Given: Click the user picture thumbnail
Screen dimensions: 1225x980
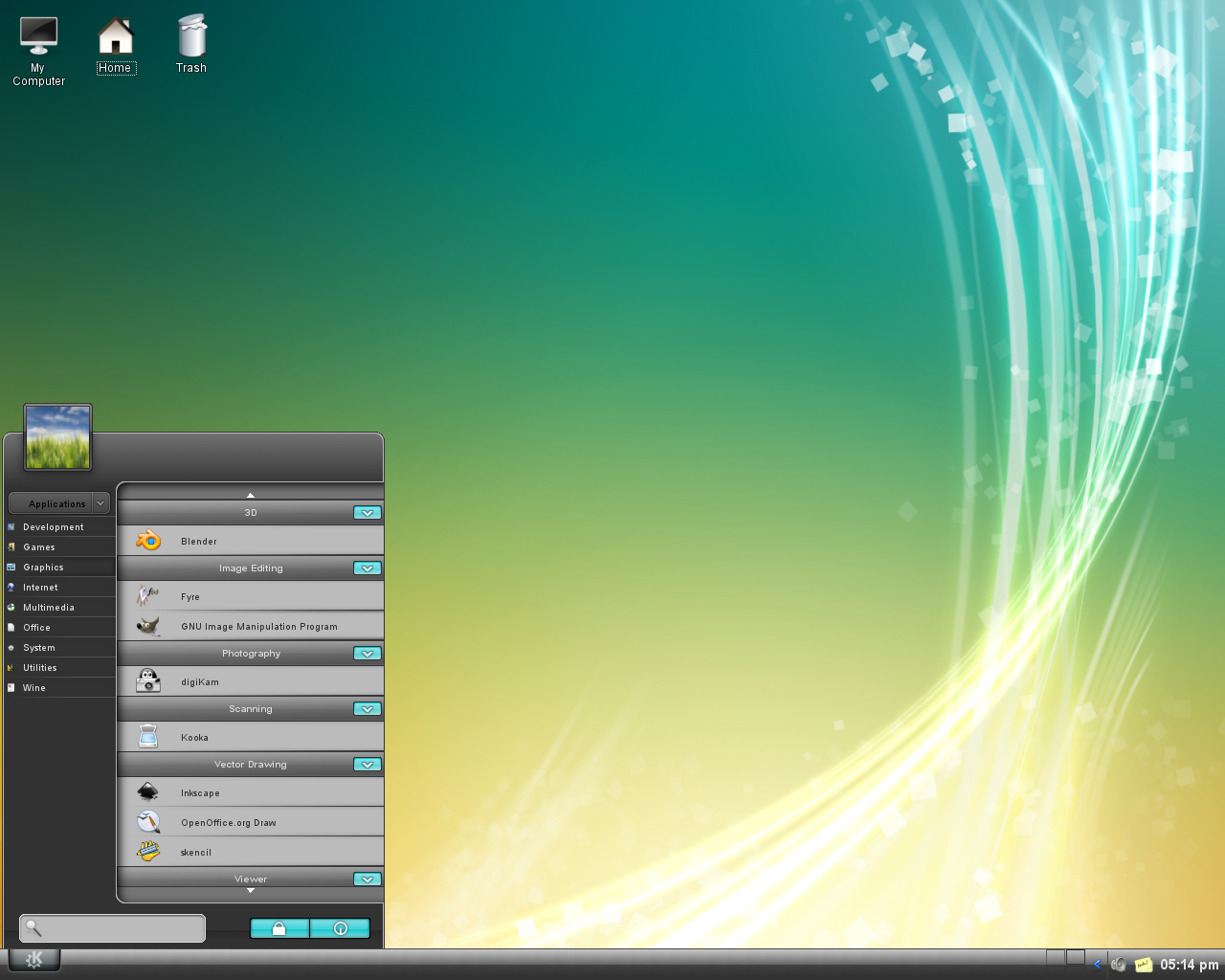Looking at the screenshot, I should (x=57, y=437).
